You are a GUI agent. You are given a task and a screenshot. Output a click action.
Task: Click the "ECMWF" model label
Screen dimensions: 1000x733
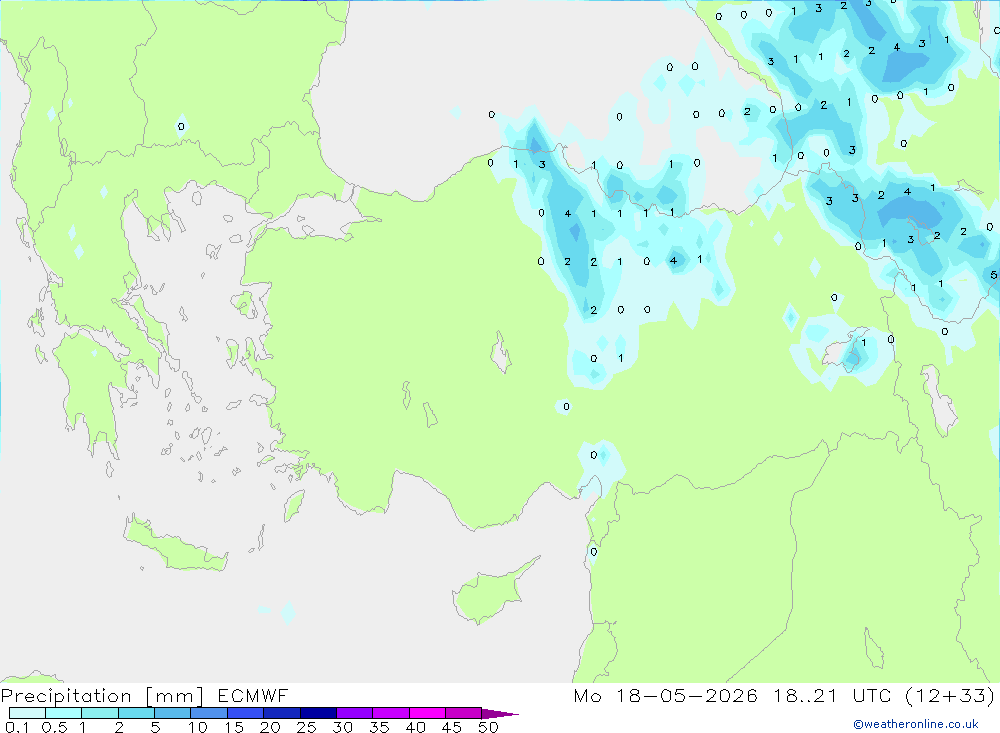click(253, 696)
